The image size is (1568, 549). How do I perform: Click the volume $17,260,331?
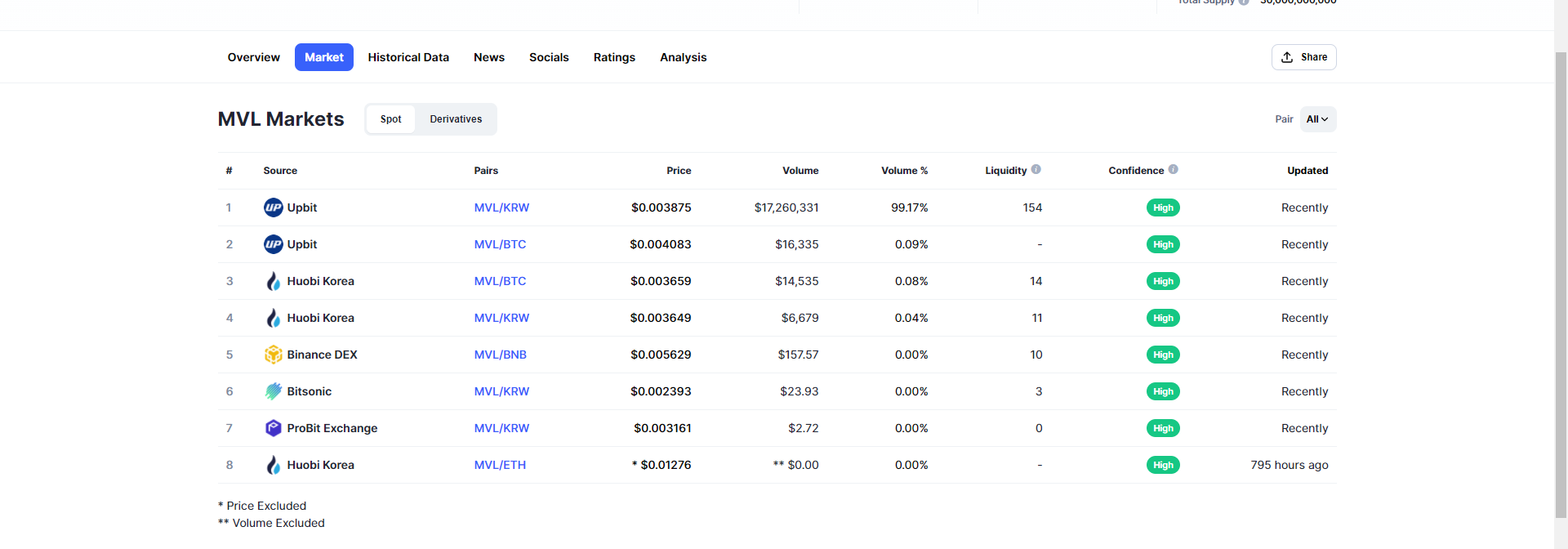[x=786, y=208]
